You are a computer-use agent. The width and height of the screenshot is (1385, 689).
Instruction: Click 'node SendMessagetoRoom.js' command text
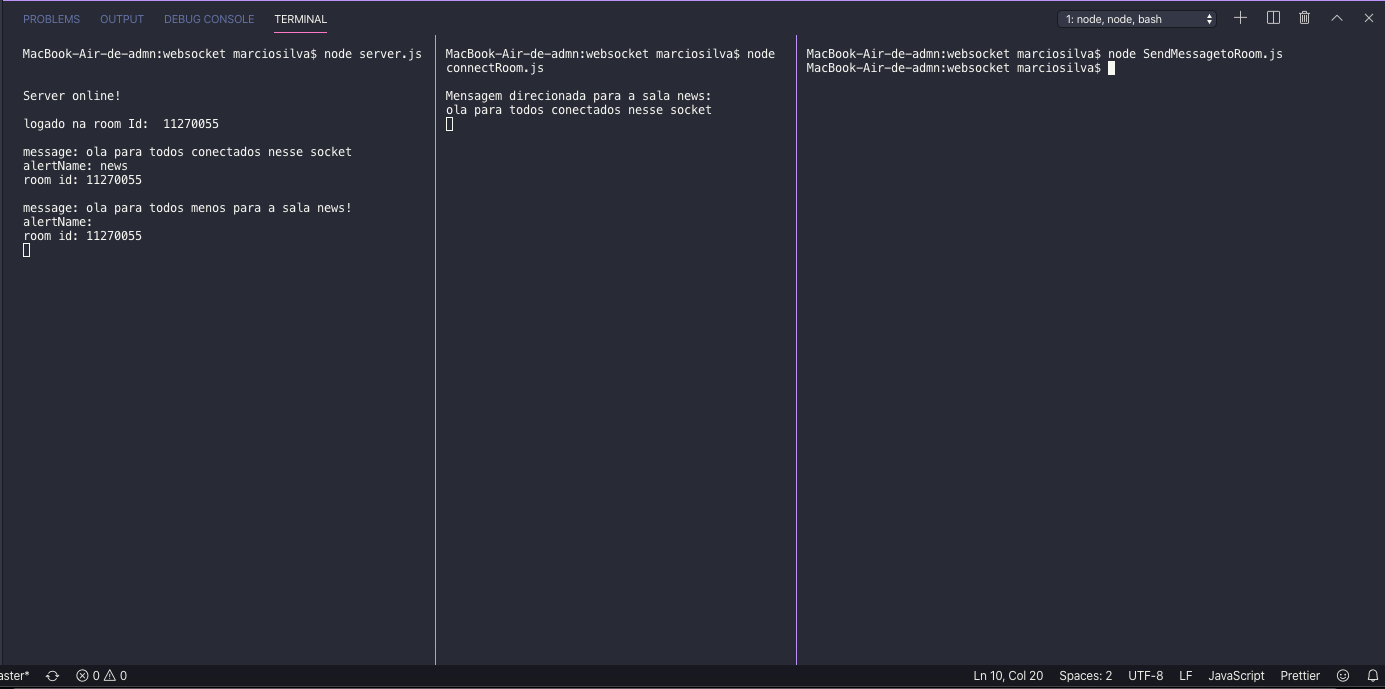pyautogui.click(x=1195, y=54)
